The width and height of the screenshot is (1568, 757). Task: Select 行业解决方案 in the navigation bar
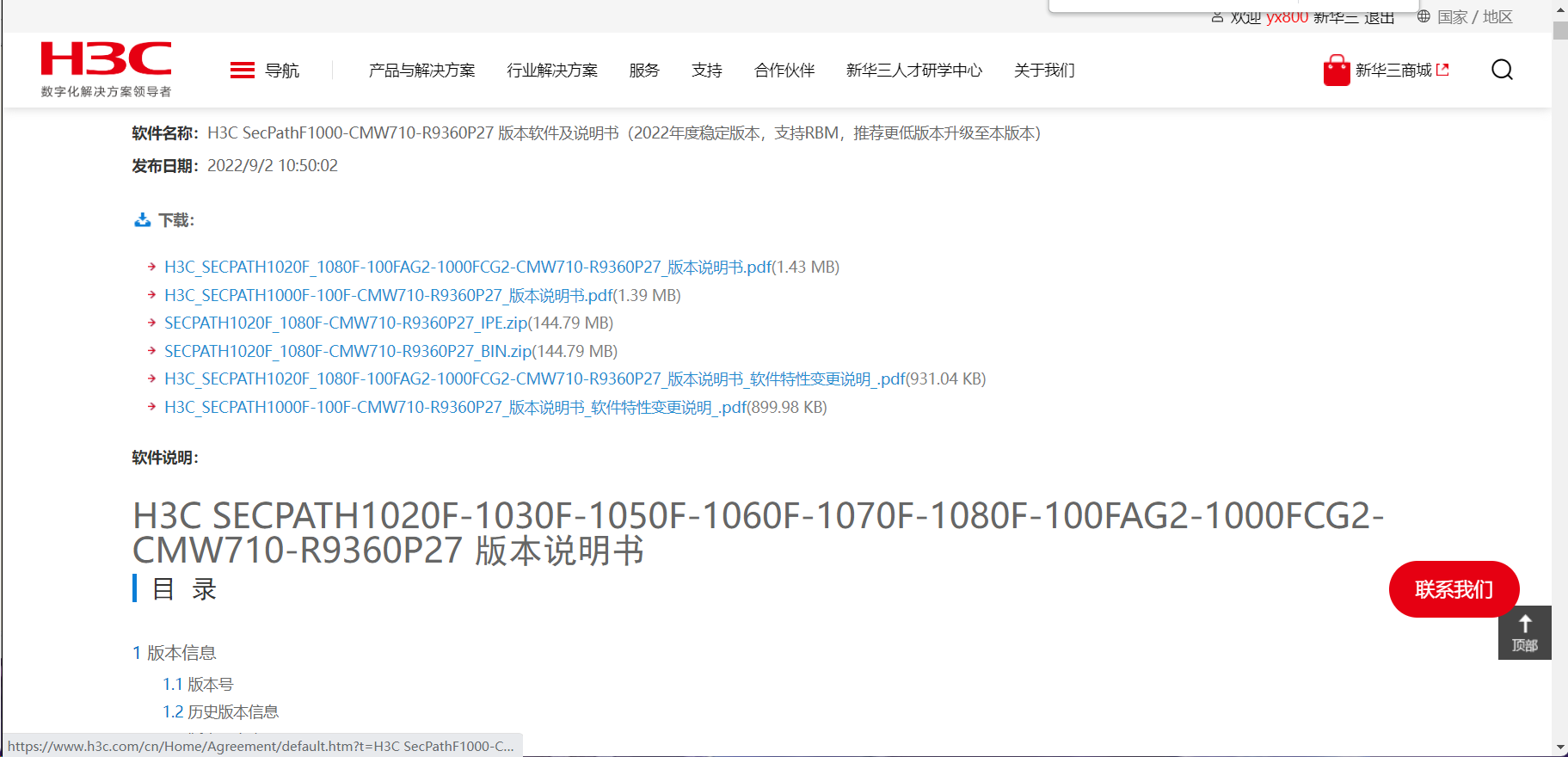tap(552, 71)
